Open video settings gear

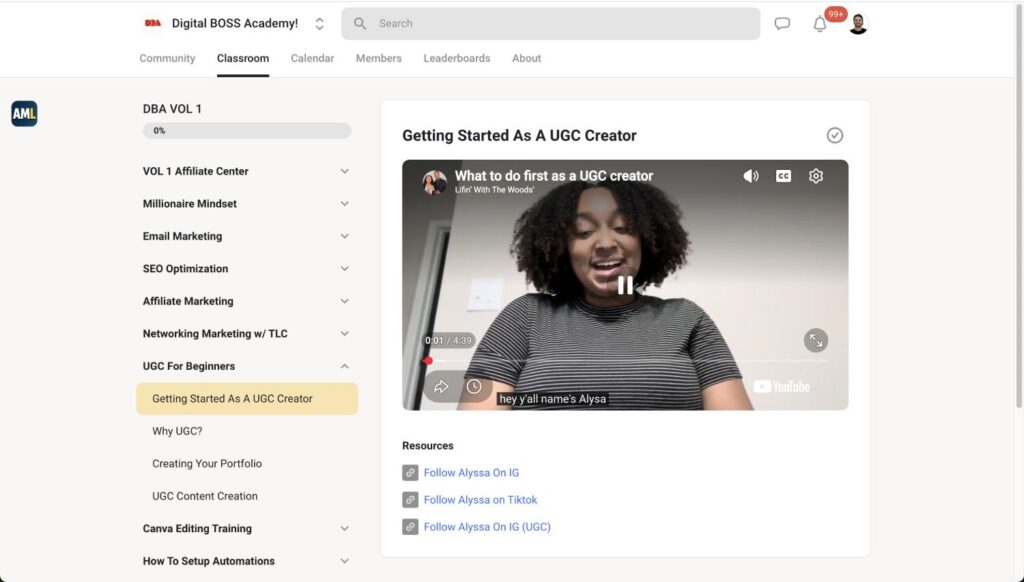click(x=816, y=176)
